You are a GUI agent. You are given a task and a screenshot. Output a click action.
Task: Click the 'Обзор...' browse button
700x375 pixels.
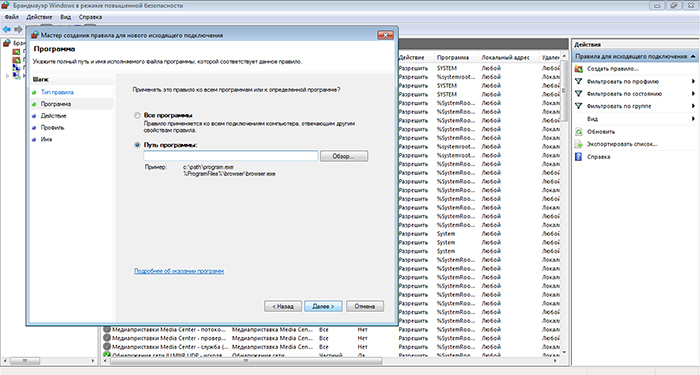(x=344, y=156)
